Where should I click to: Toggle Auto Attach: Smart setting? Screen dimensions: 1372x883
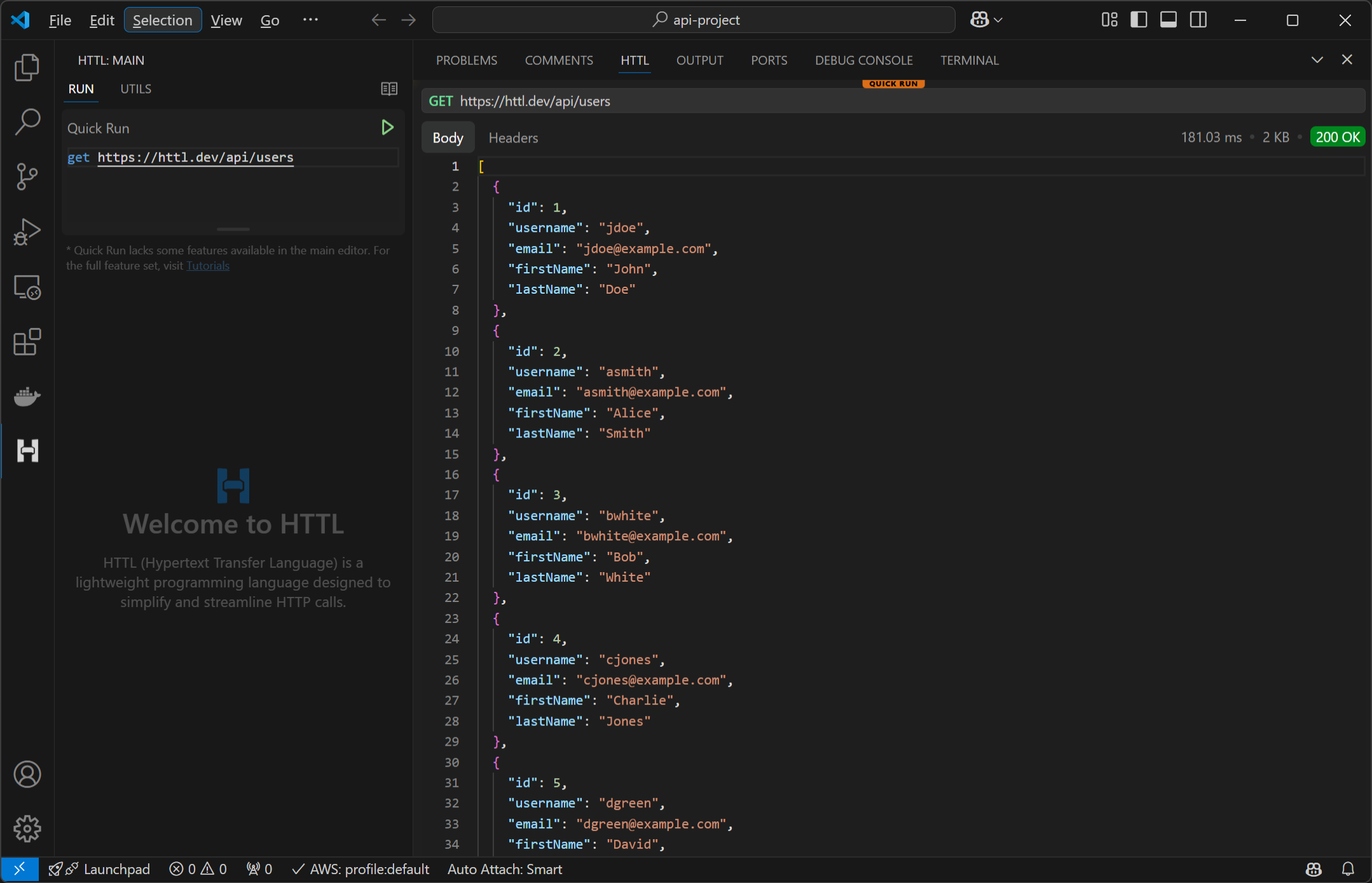tap(505, 869)
